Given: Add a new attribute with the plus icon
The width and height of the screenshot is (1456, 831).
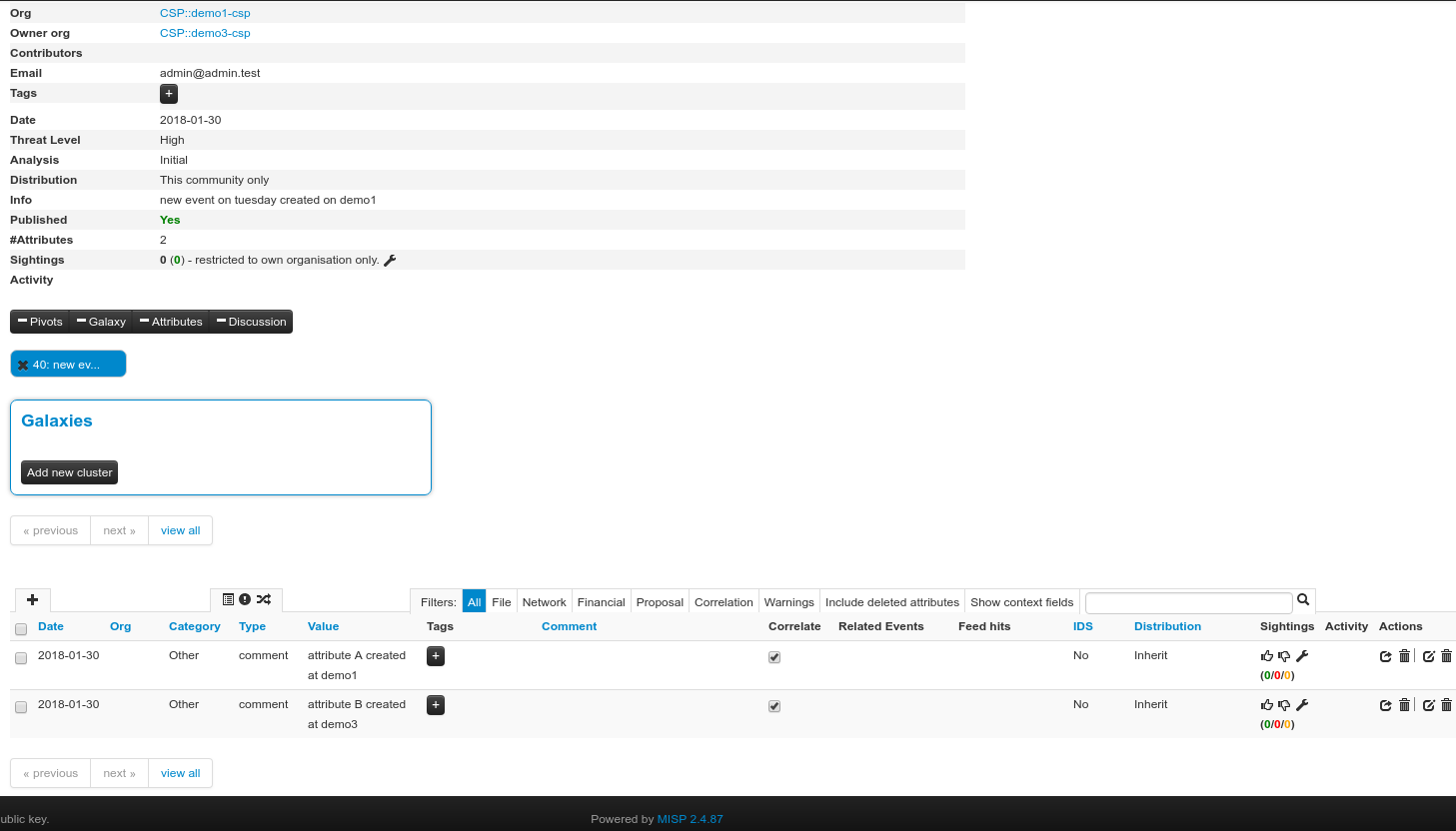Looking at the screenshot, I should [x=32, y=599].
